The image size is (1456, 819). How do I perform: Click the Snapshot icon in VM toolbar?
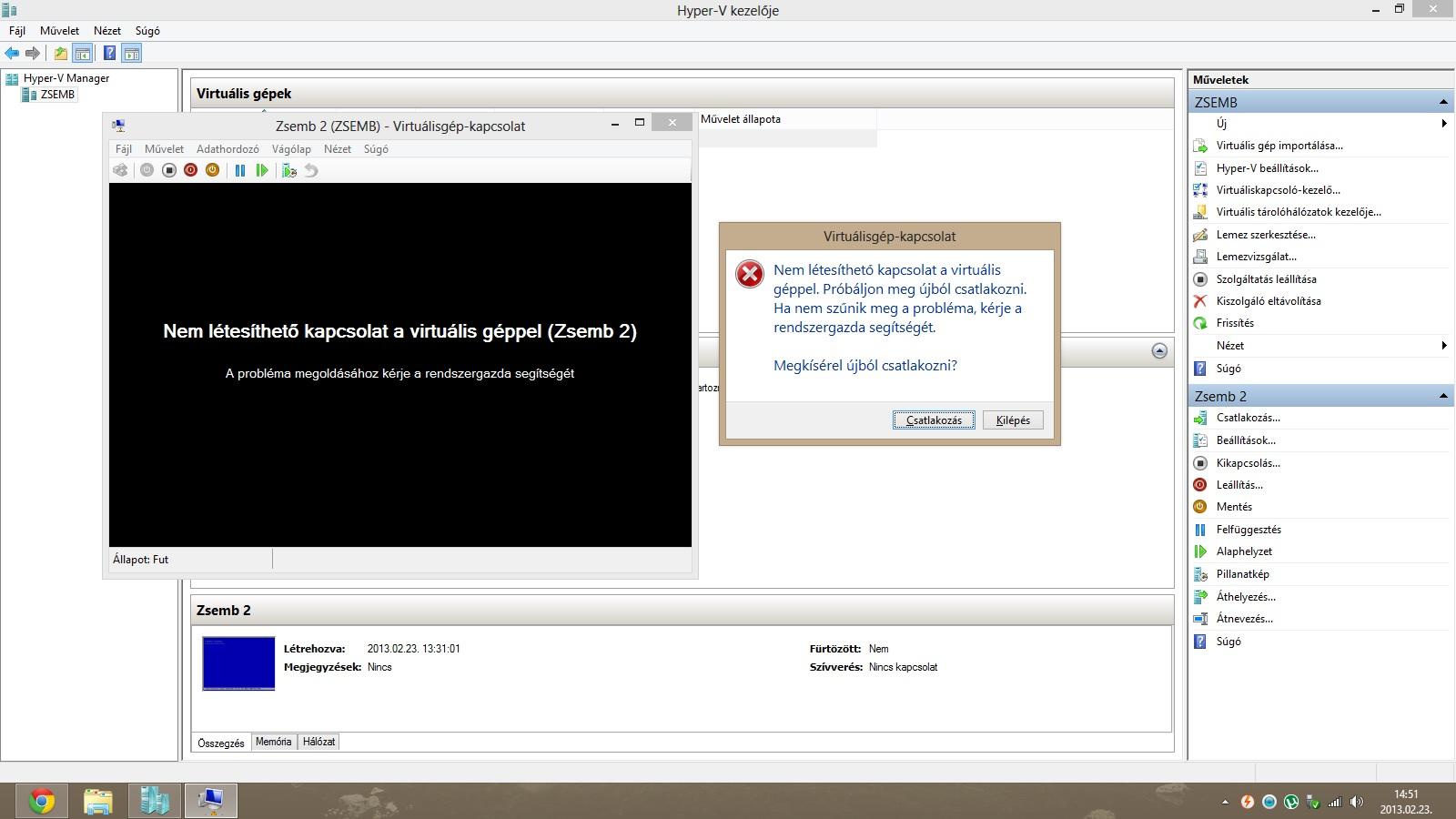click(x=289, y=170)
